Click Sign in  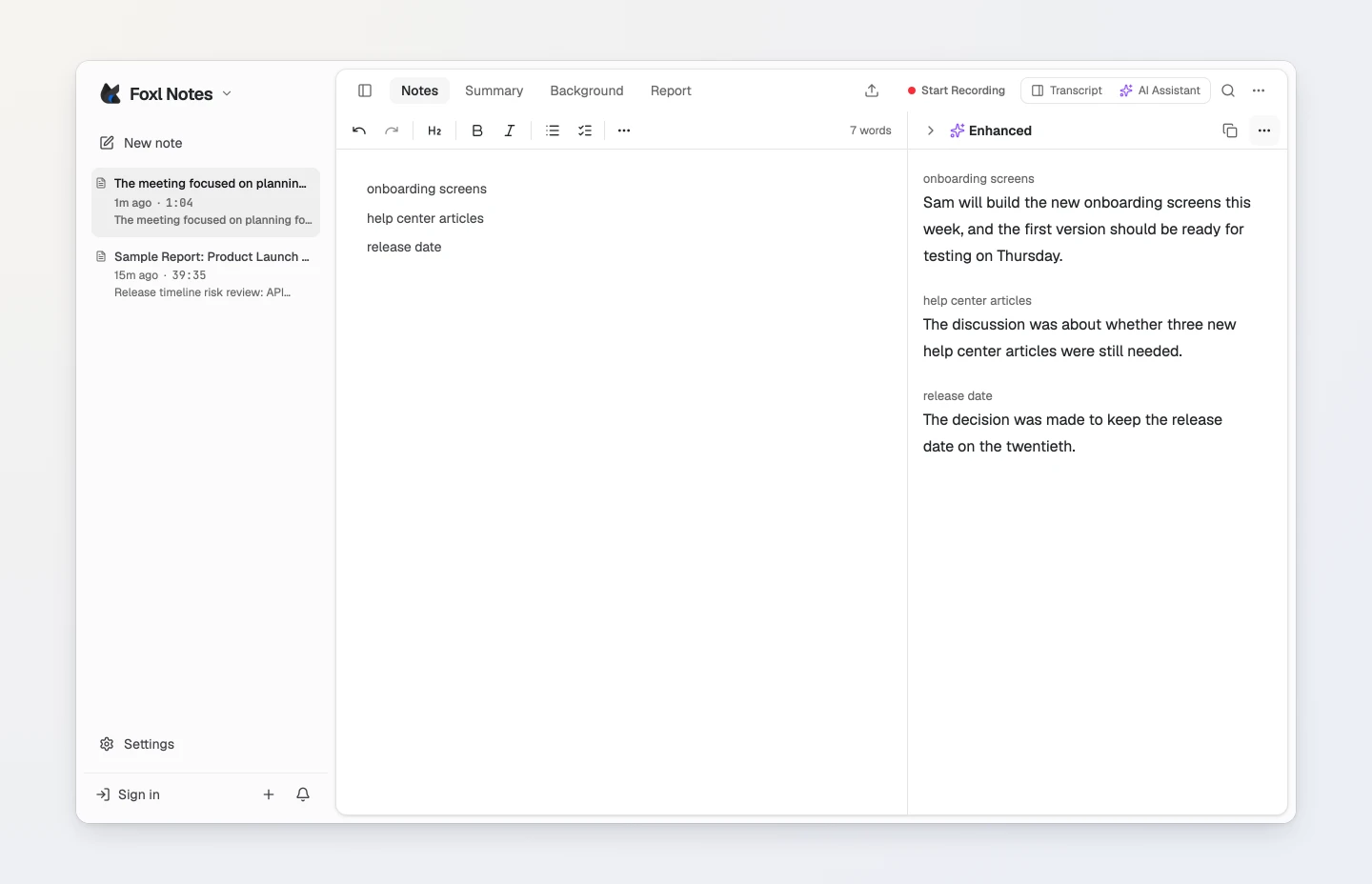tap(129, 794)
